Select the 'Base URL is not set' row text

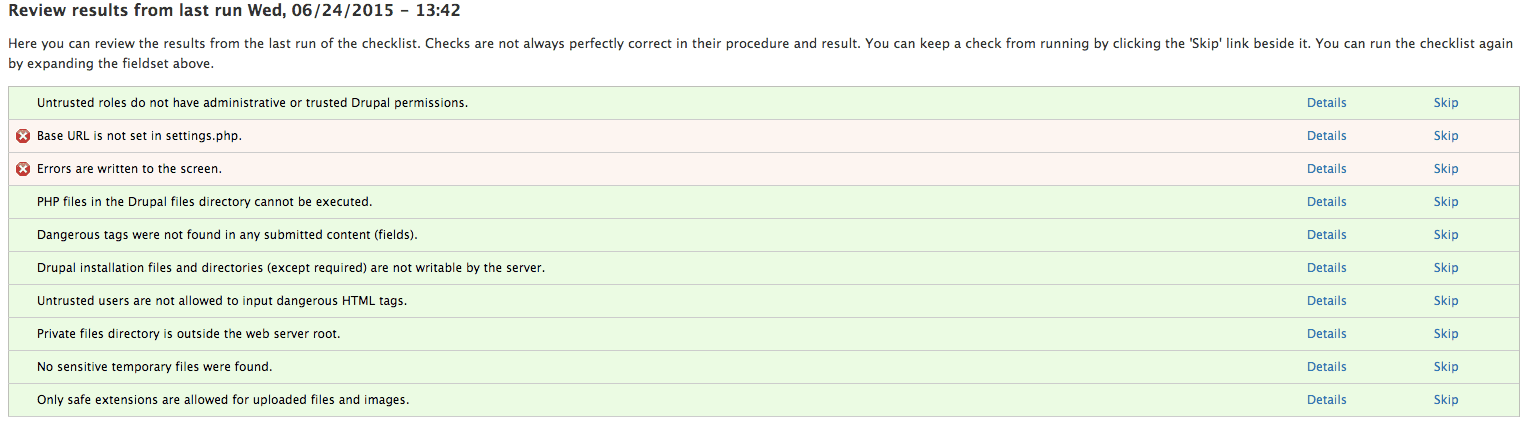[x=139, y=136]
